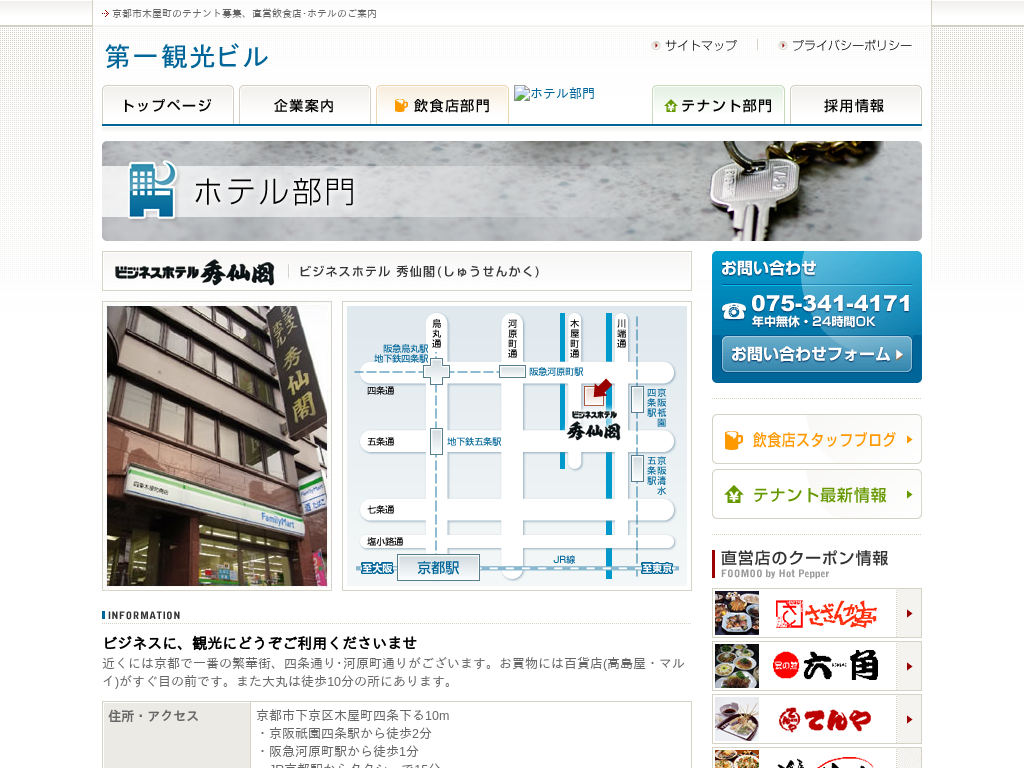This screenshot has height=768, width=1024.
Task: Click the 075-341-4171 phone number
Action: click(831, 303)
